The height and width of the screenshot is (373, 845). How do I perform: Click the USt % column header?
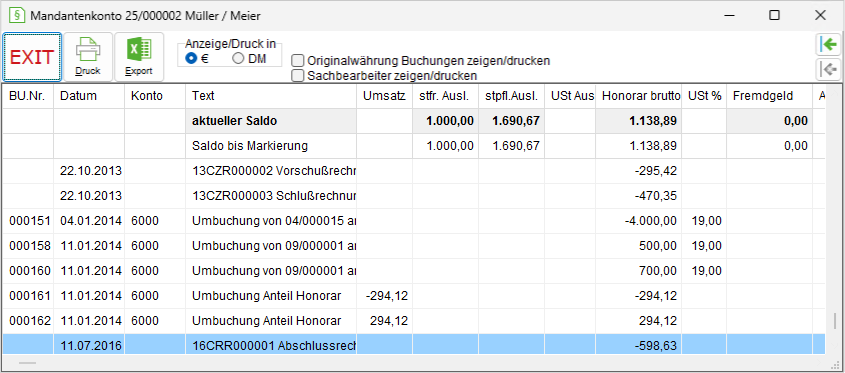[704, 96]
